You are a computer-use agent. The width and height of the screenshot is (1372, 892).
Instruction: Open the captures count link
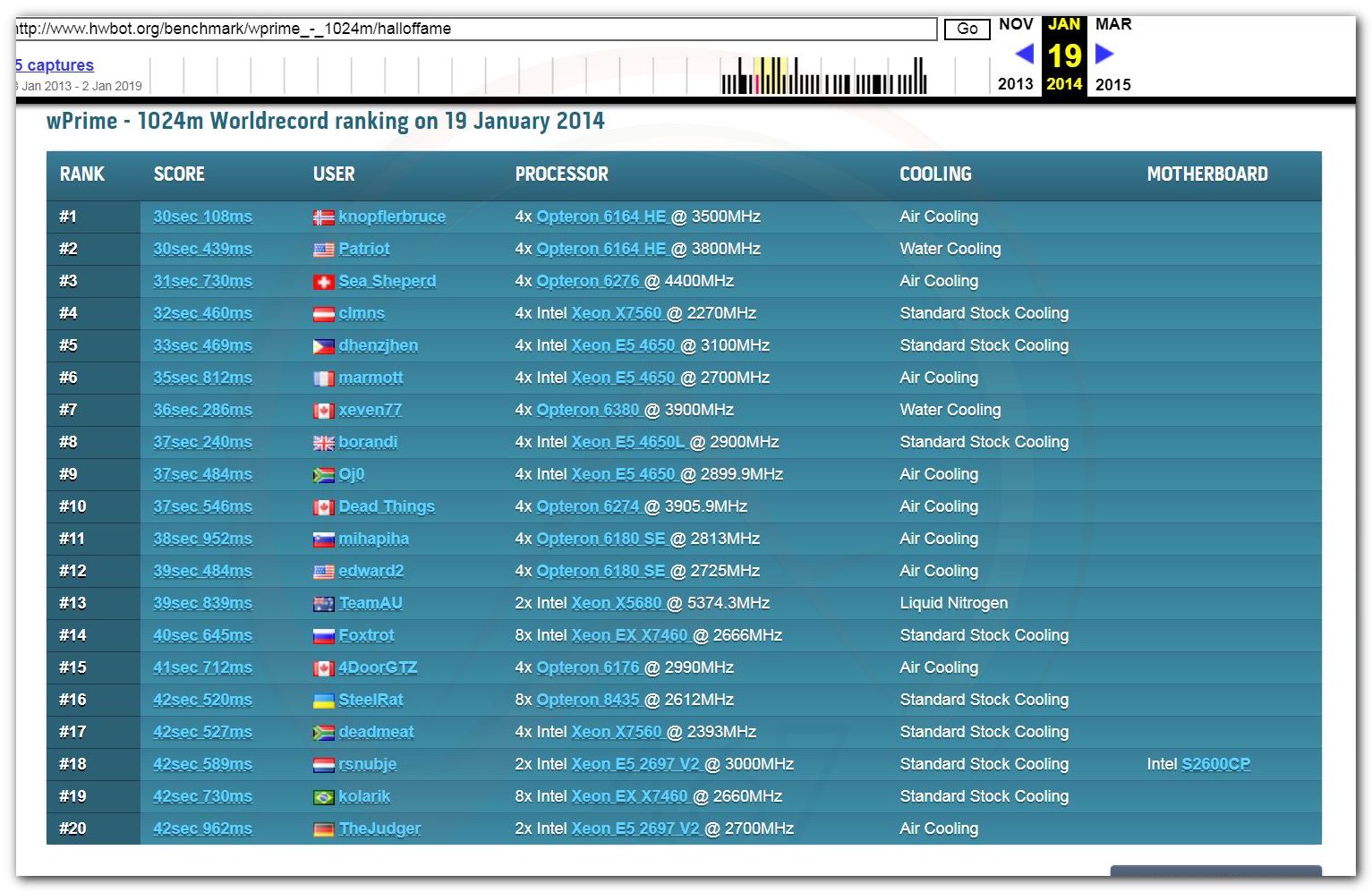point(54,65)
